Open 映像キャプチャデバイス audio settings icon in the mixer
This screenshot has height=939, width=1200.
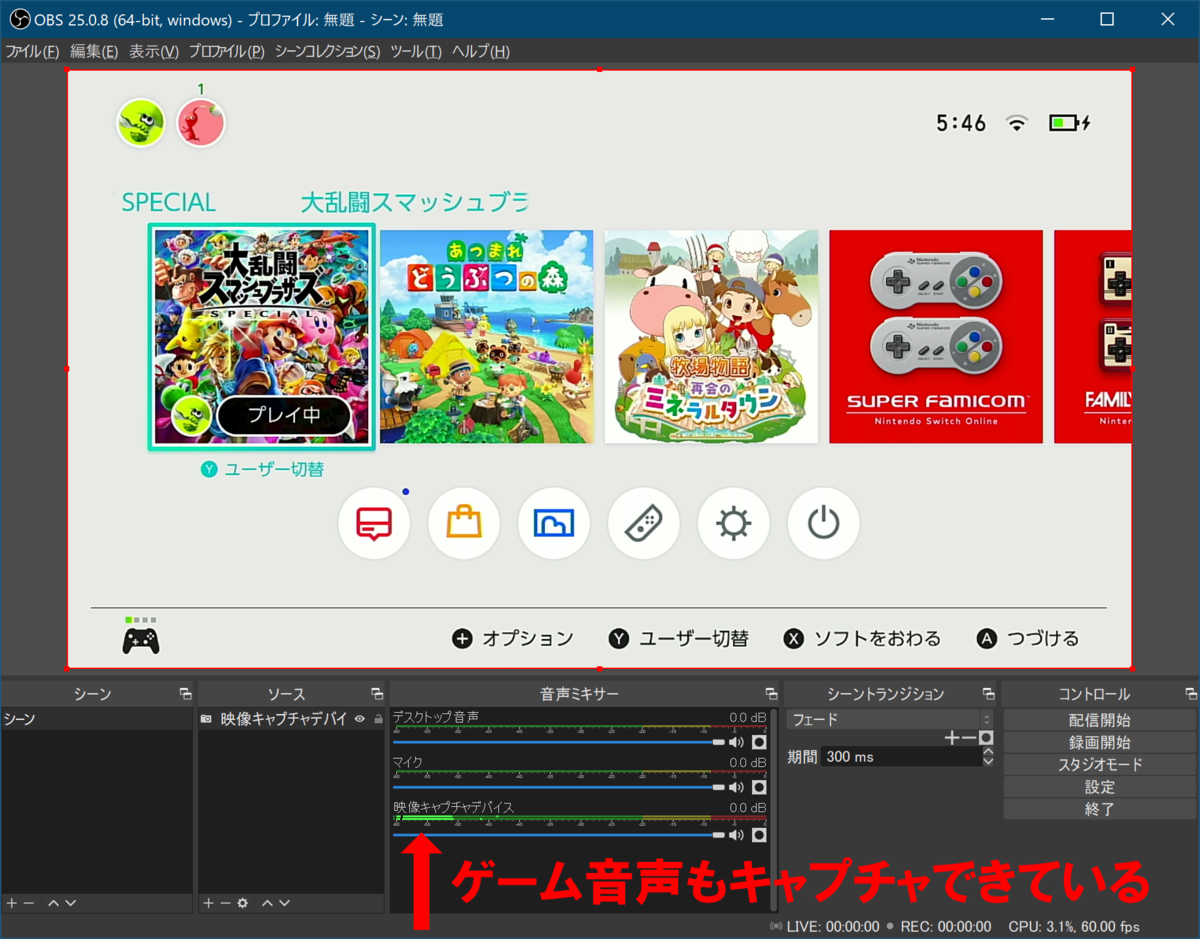pos(759,834)
